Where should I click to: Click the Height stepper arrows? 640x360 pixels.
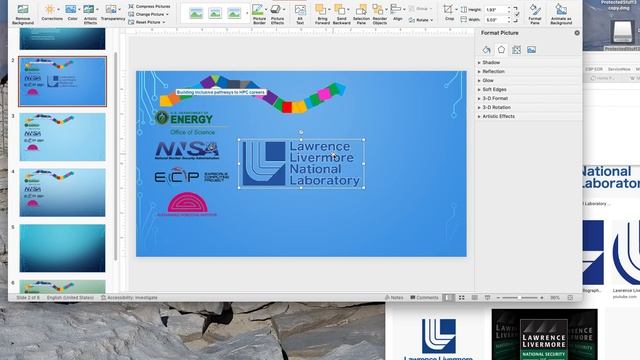[x=509, y=9]
